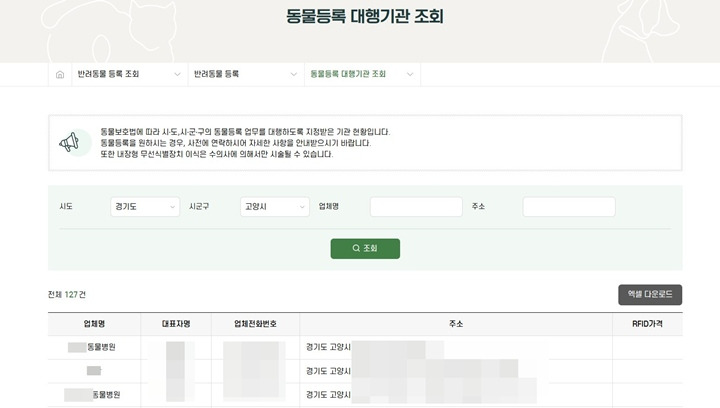The height and width of the screenshot is (408, 720).
Task: Click the notice line starting 또한 내장형
Action: (217, 154)
